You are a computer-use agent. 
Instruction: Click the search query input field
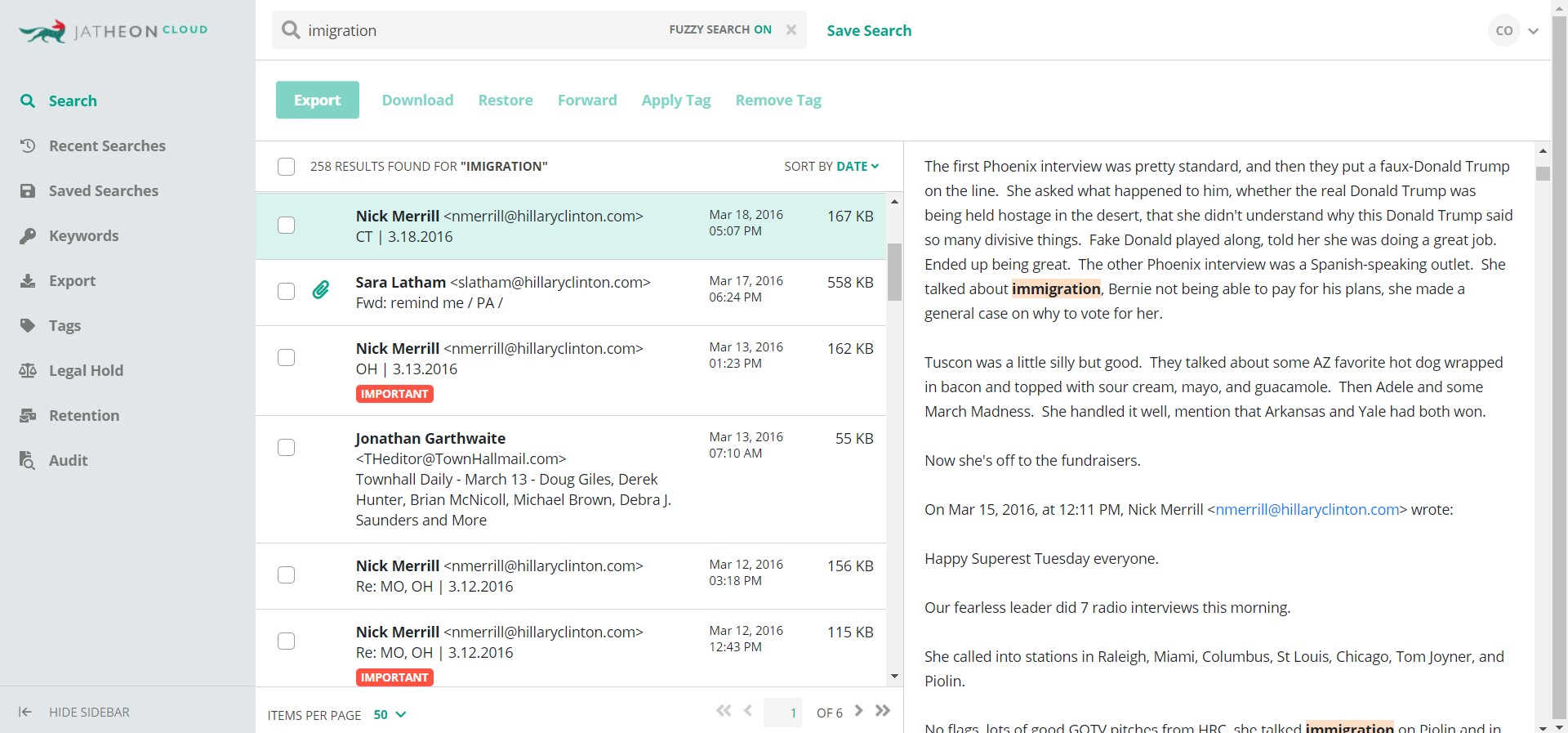pyautogui.click(x=482, y=30)
